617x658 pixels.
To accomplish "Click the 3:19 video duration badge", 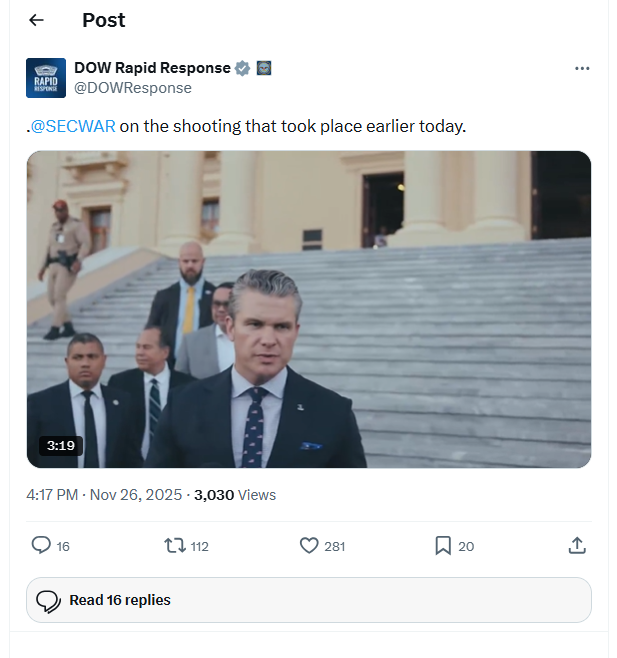I will pos(60,445).
